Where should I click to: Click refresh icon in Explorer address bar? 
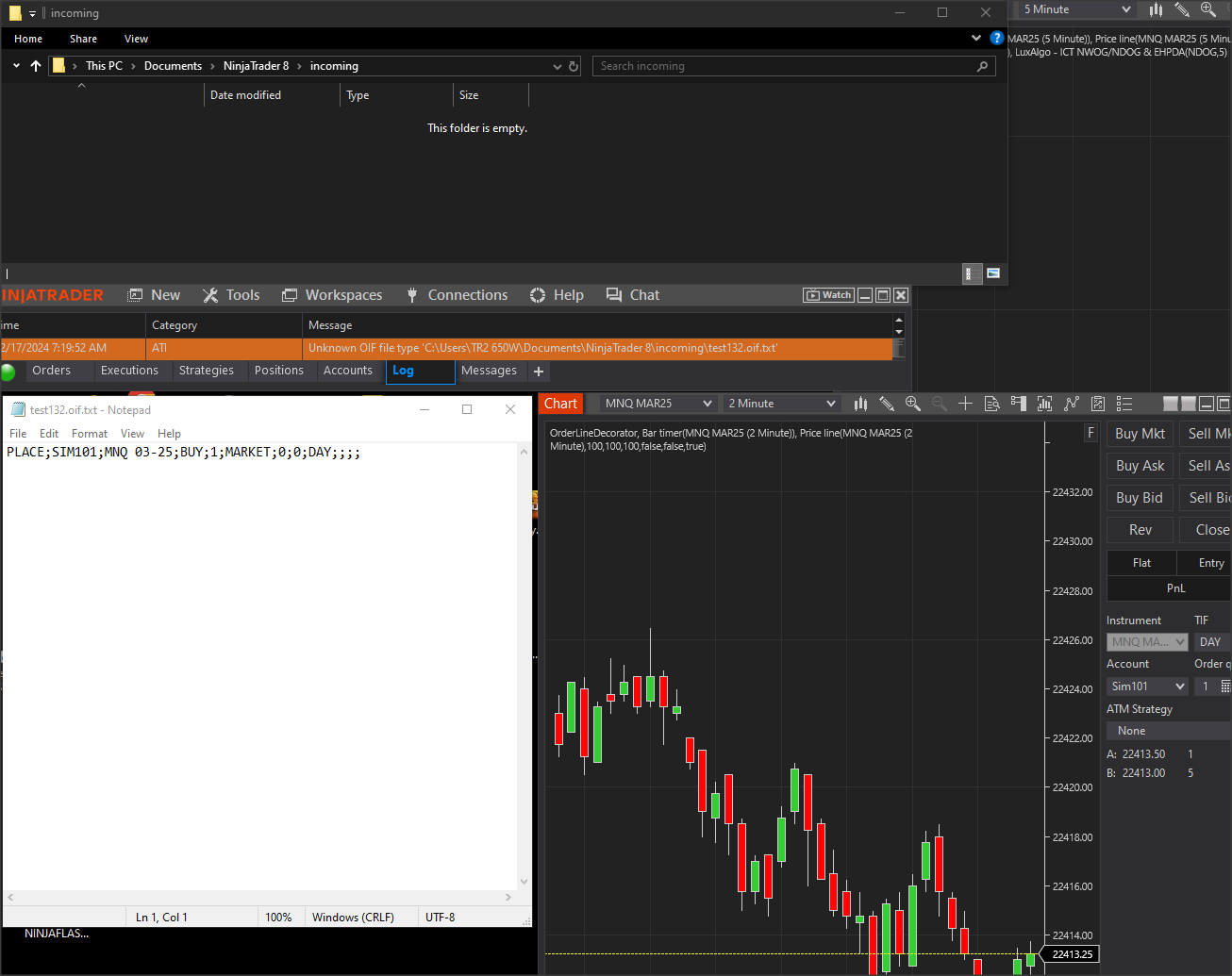[574, 66]
